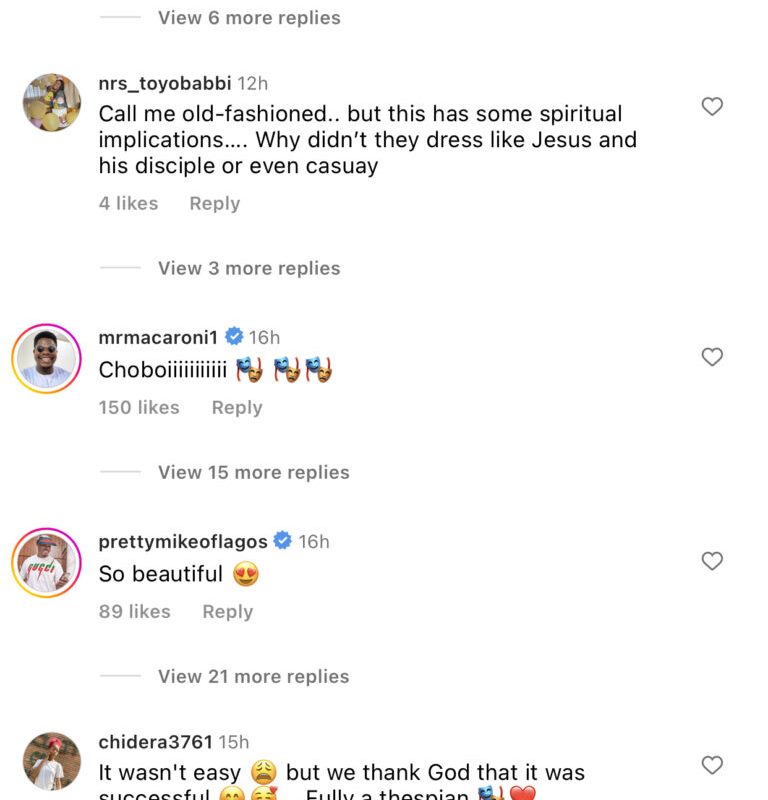Open prettymikeoflagos username link
Image resolution: width=768 pixels, height=800 pixels.
click(183, 541)
